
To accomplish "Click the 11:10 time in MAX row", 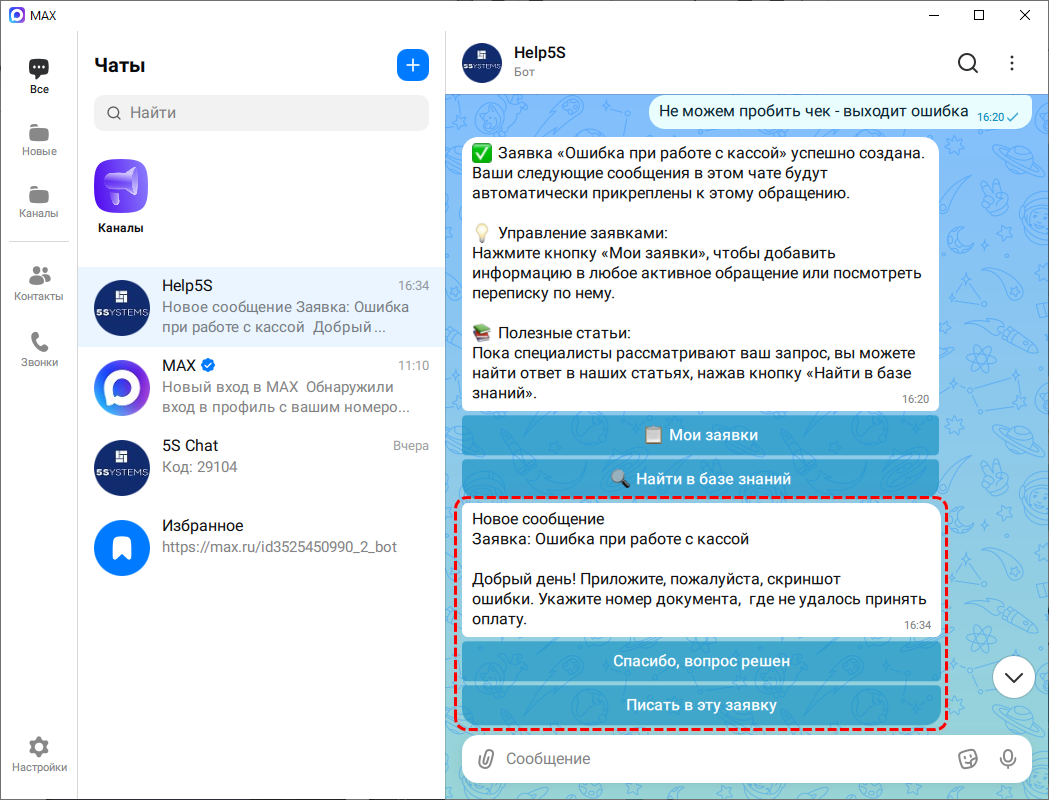I will coord(413,366).
